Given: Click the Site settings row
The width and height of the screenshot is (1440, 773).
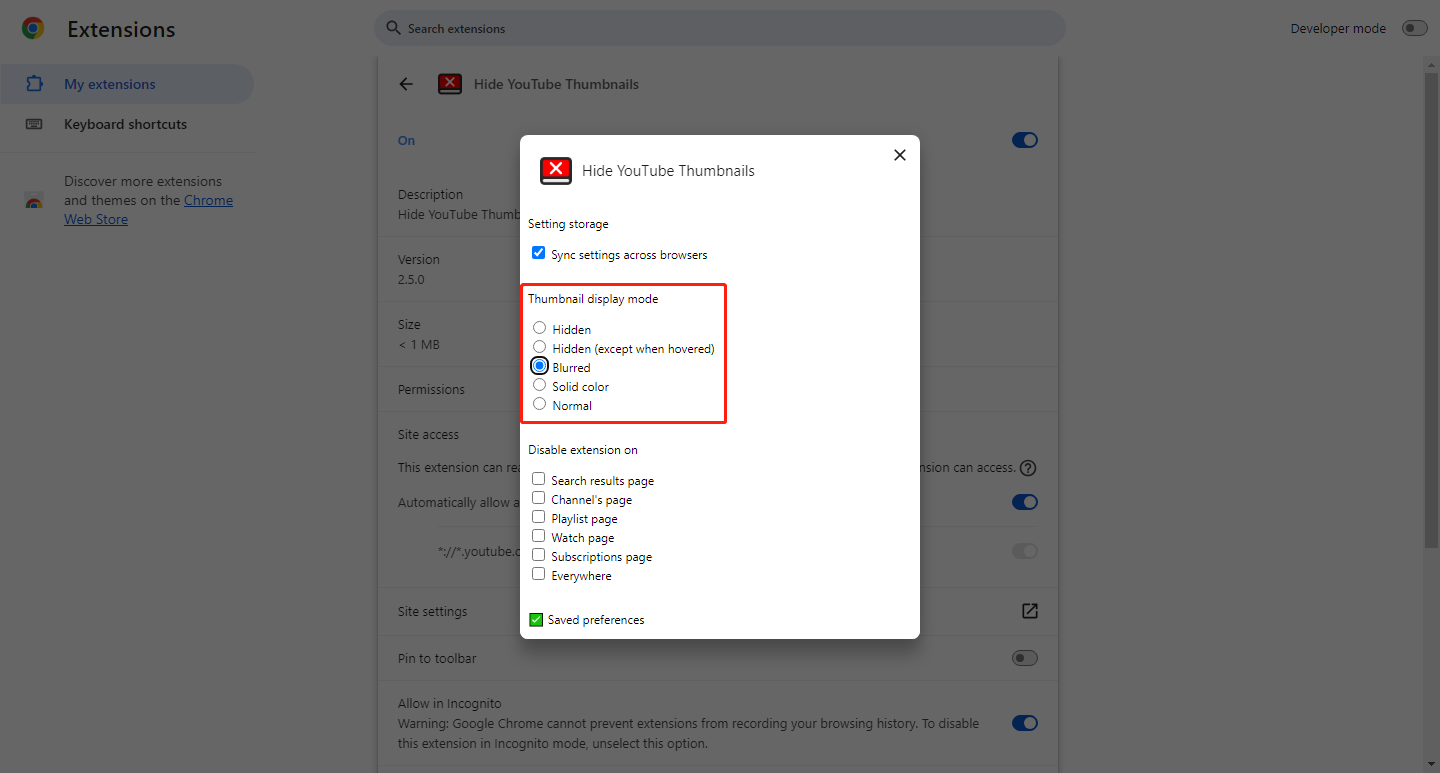Looking at the screenshot, I should (718, 611).
